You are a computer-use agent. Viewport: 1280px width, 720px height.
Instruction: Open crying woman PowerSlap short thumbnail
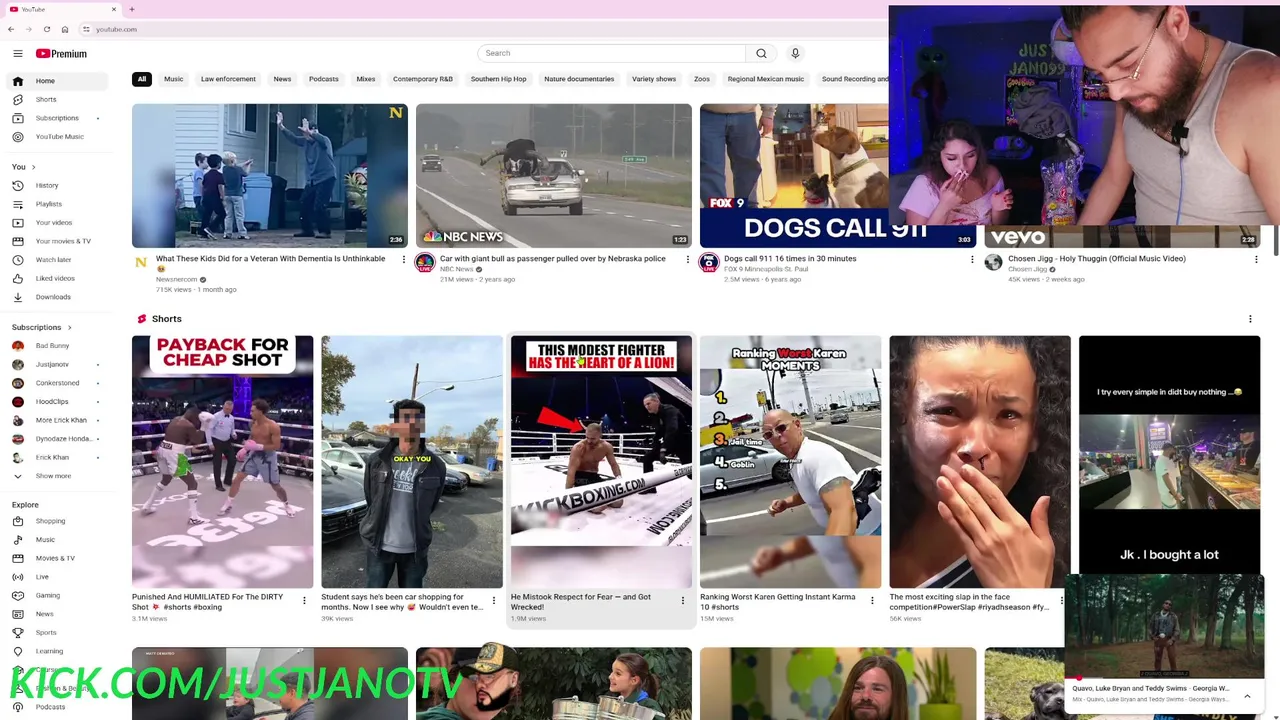pos(980,462)
